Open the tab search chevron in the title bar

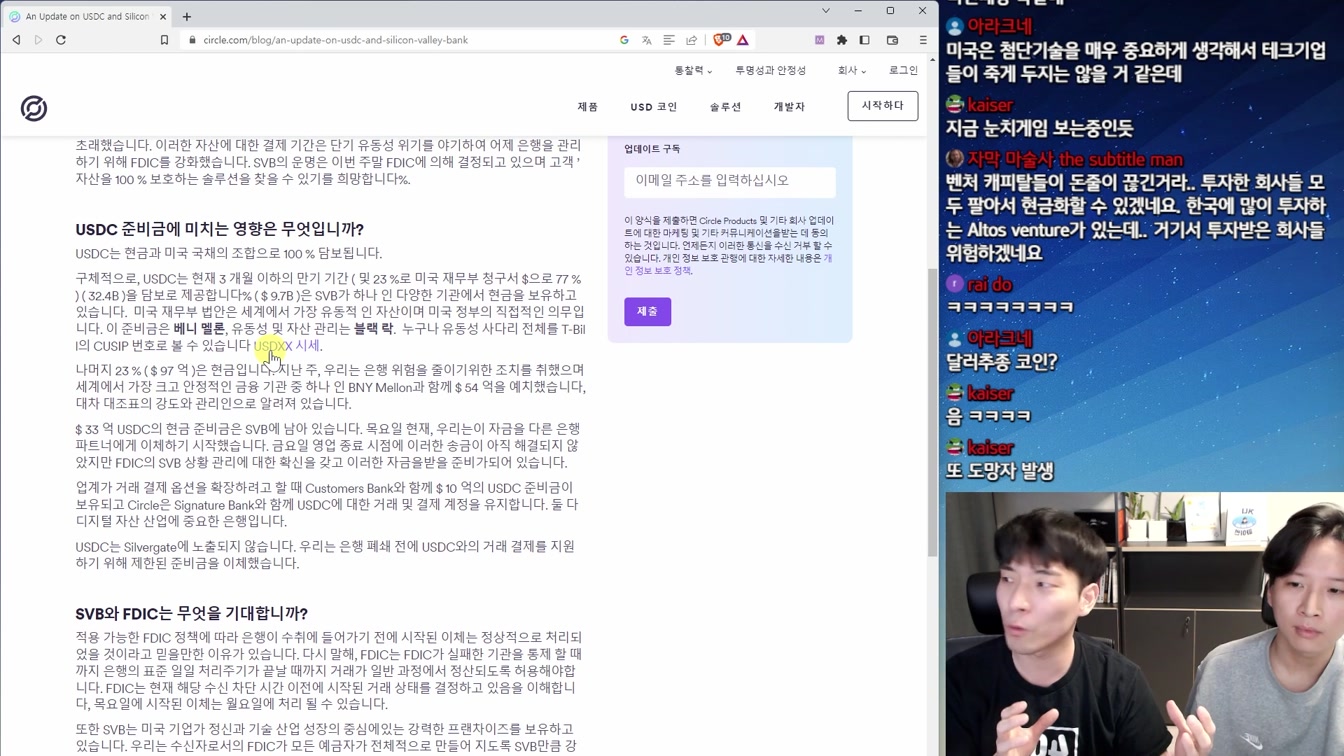(826, 11)
